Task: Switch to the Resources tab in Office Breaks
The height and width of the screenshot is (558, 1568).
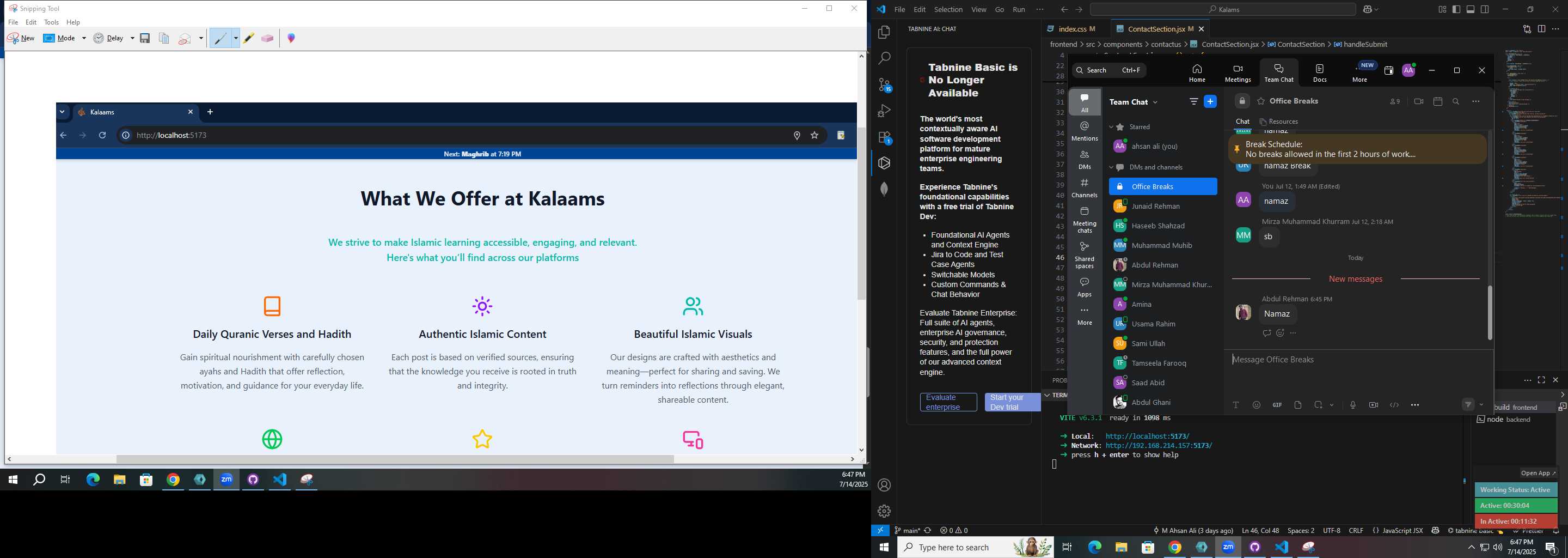Action: [x=1278, y=122]
